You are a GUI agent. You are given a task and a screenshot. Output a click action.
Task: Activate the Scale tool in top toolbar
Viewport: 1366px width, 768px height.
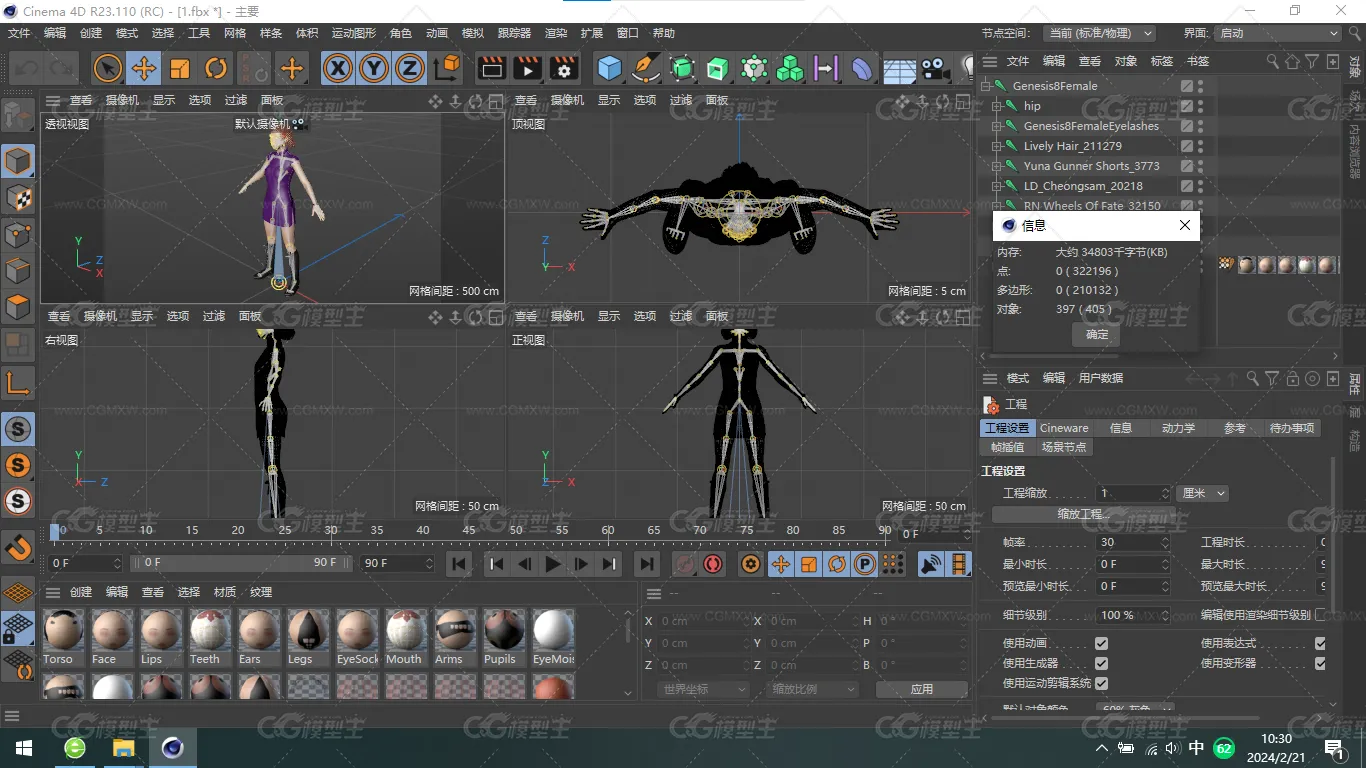(180, 68)
